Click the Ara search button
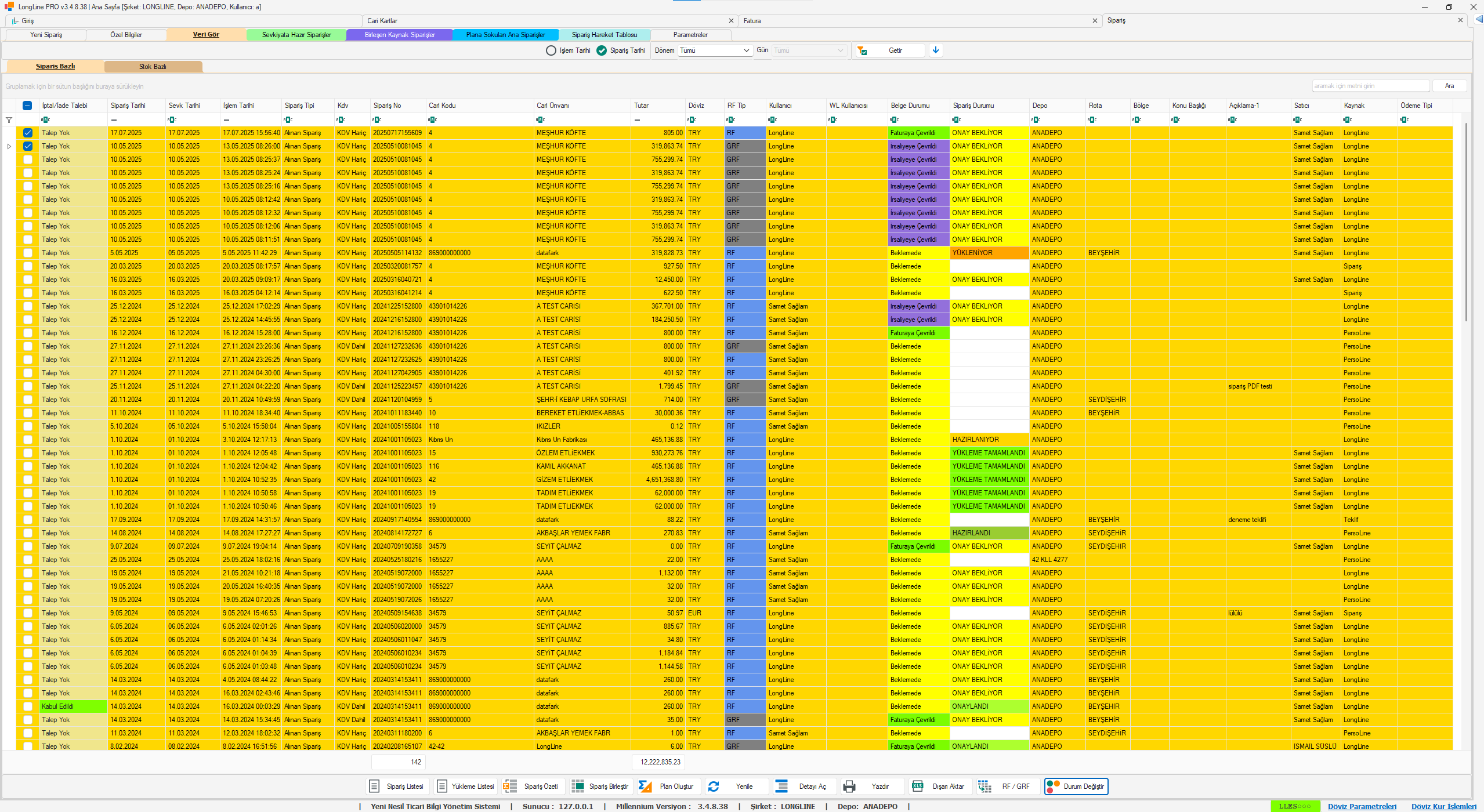The width and height of the screenshot is (1484, 812). click(x=1449, y=86)
